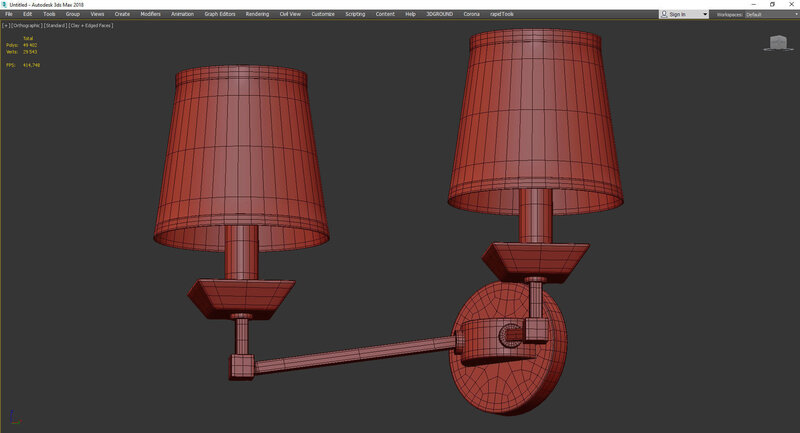Screen dimensions: 800x433
Task: Expand the Workspaces Default dropdown
Action: [768, 14]
